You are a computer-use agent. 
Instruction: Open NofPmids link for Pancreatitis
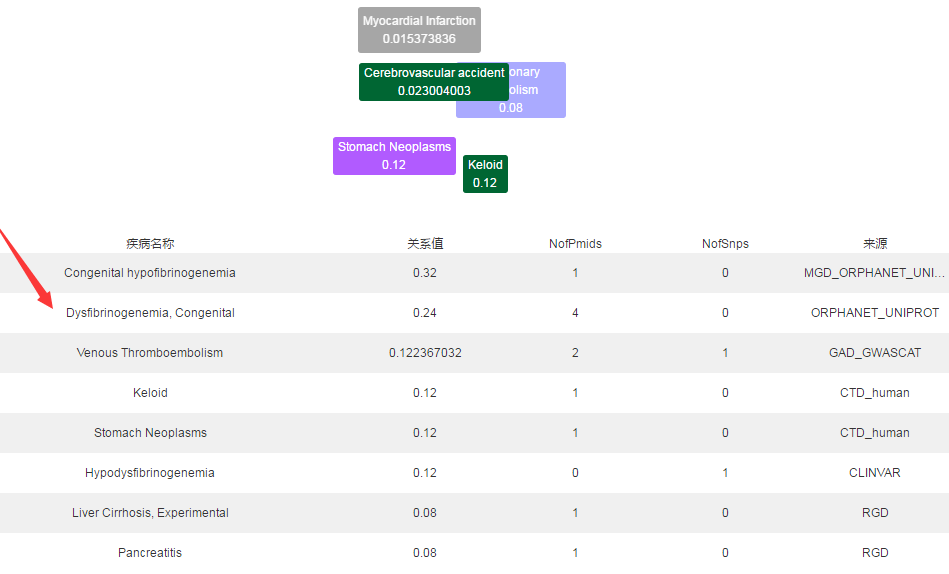tap(575, 553)
